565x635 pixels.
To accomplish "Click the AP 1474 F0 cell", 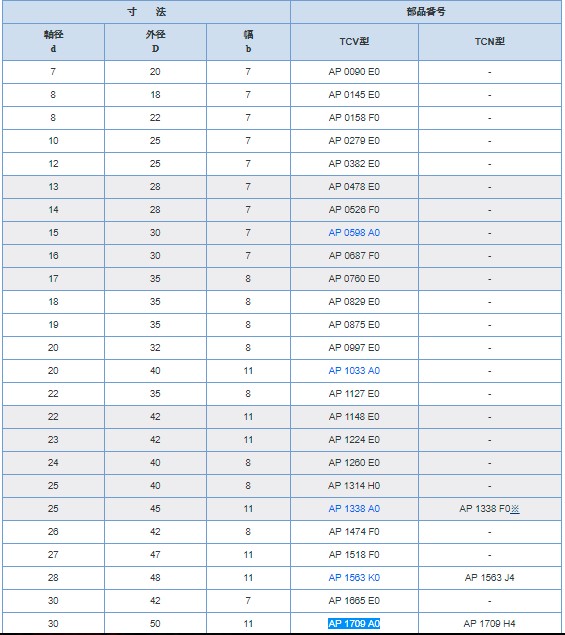I will tap(354, 532).
